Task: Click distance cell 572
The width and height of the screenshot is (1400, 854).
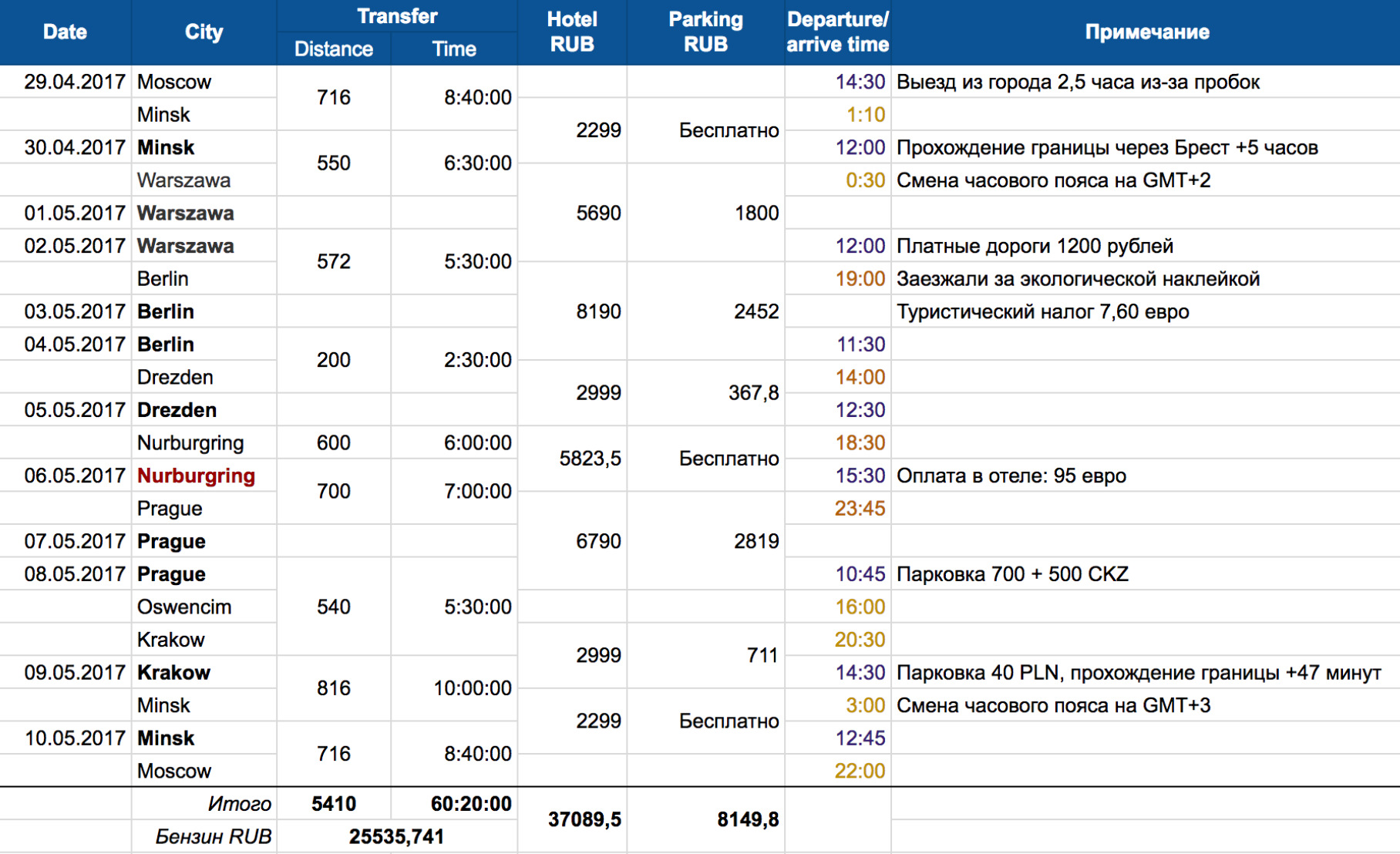Action: [334, 261]
